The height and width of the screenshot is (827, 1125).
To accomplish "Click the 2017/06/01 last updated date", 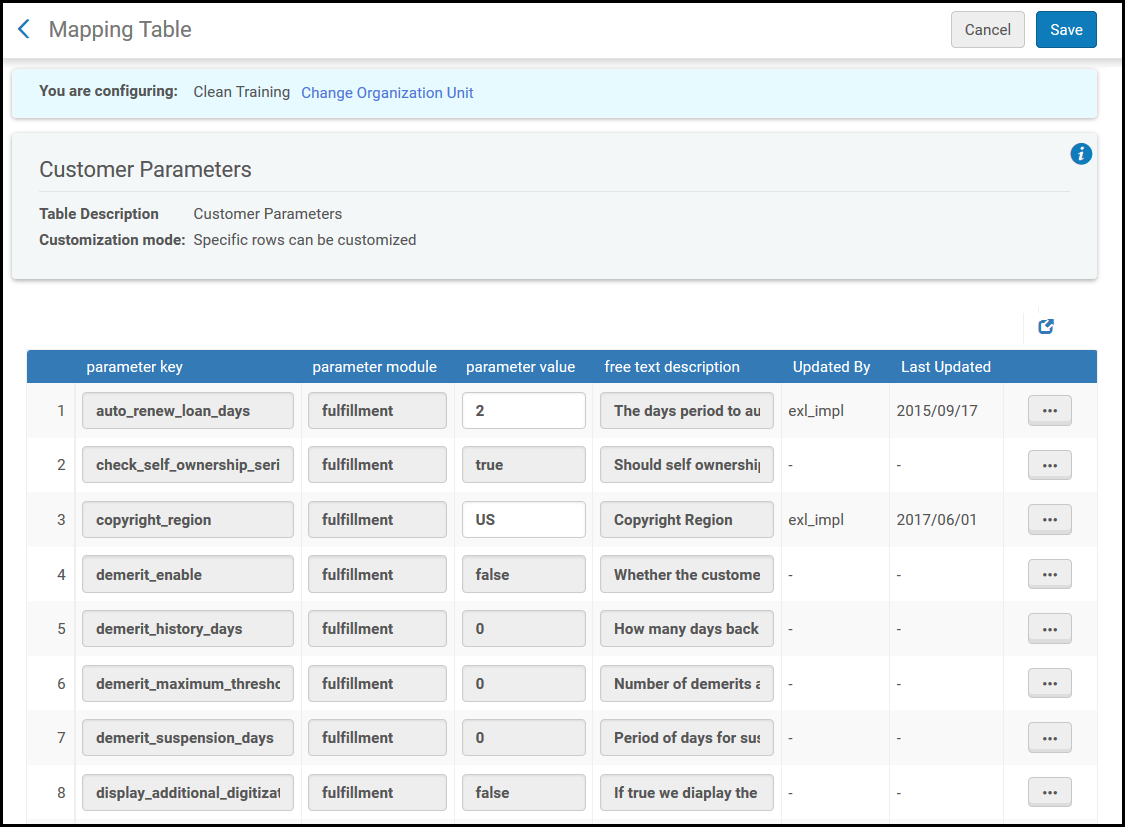I will point(936,519).
